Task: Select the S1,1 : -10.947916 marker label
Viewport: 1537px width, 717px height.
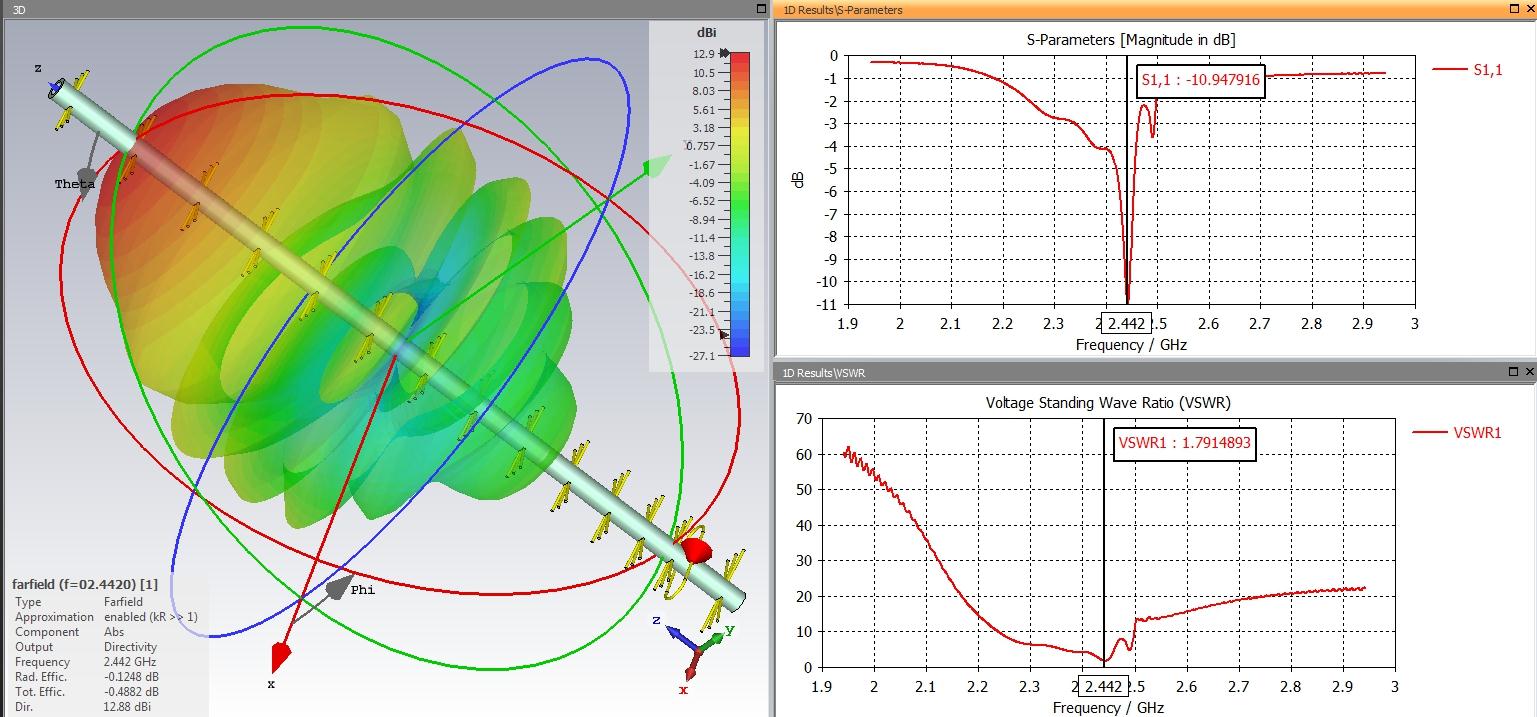Action: coord(1201,81)
